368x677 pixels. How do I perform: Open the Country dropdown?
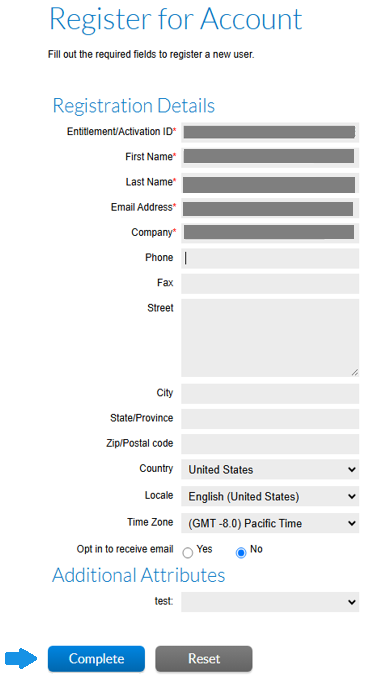pyautogui.click(x=270, y=469)
